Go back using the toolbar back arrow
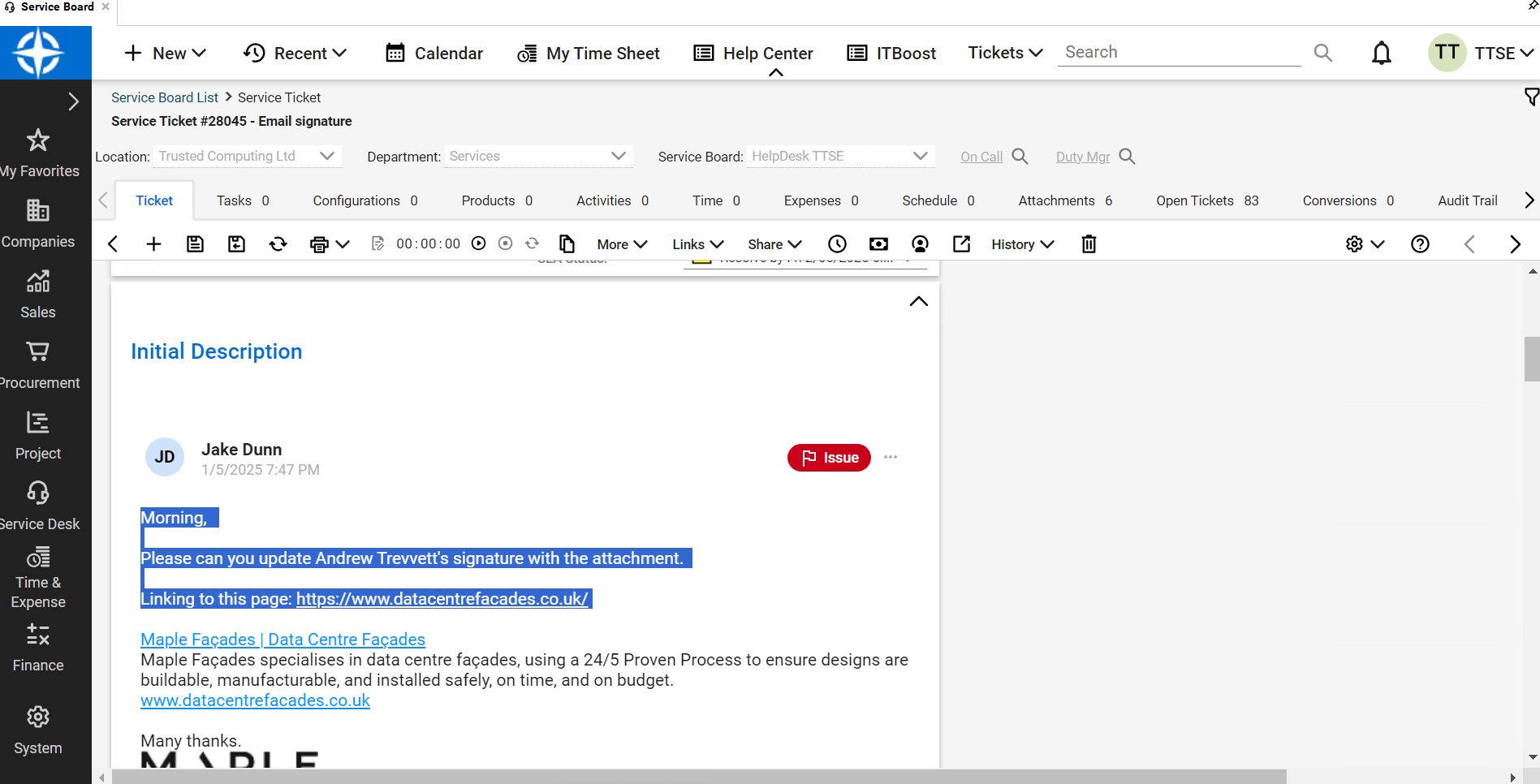 113,244
